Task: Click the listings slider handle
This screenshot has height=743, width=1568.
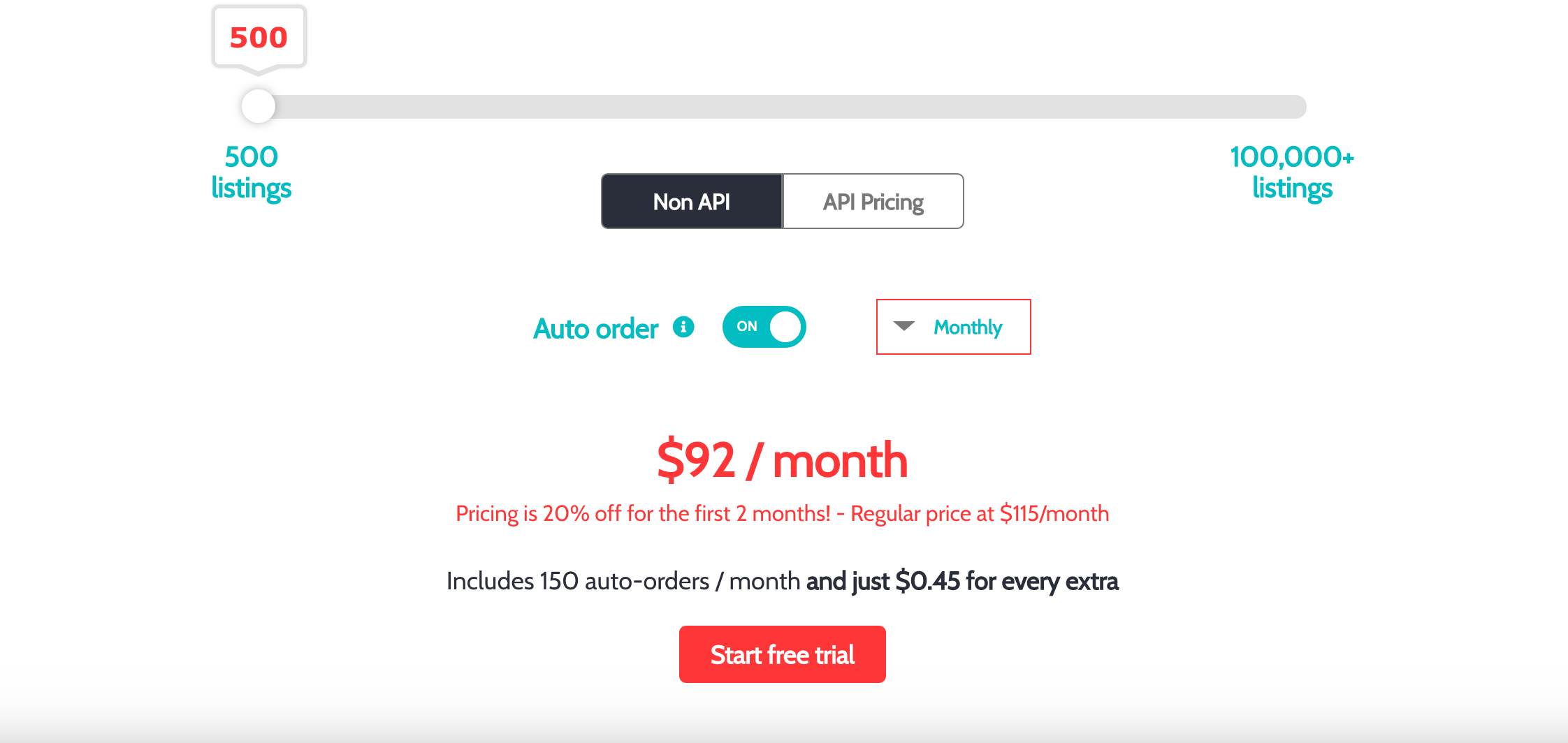Action: (258, 106)
